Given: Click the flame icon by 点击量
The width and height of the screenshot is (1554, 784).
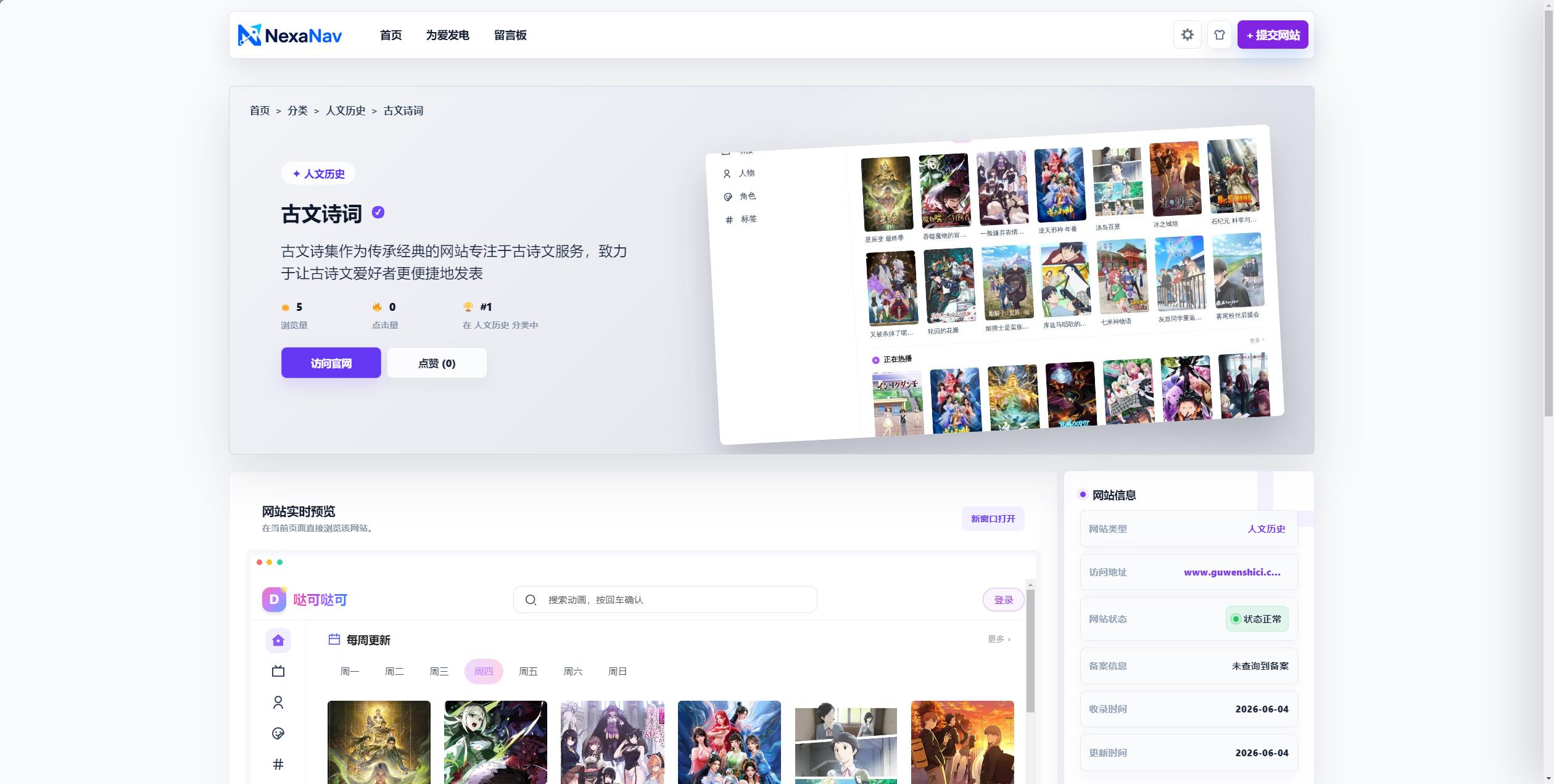Looking at the screenshot, I should 377,307.
